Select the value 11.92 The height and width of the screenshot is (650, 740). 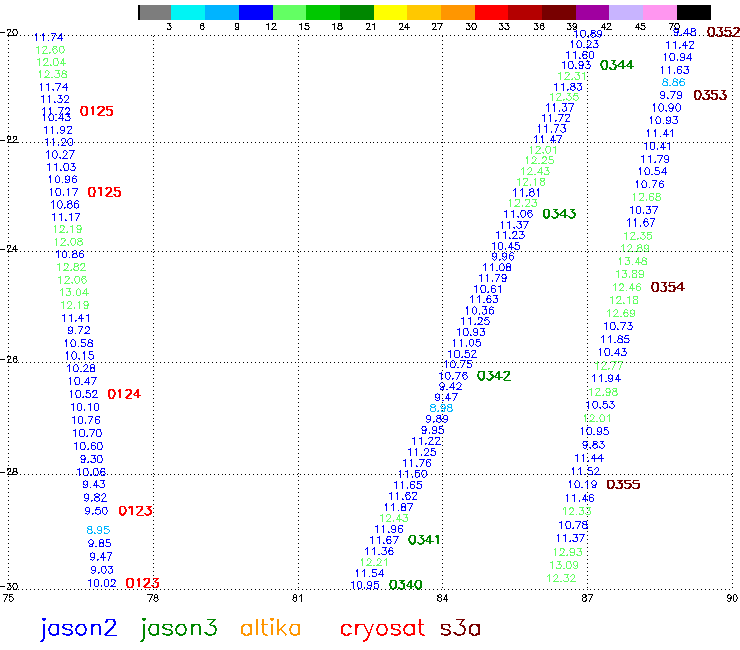(x=58, y=130)
